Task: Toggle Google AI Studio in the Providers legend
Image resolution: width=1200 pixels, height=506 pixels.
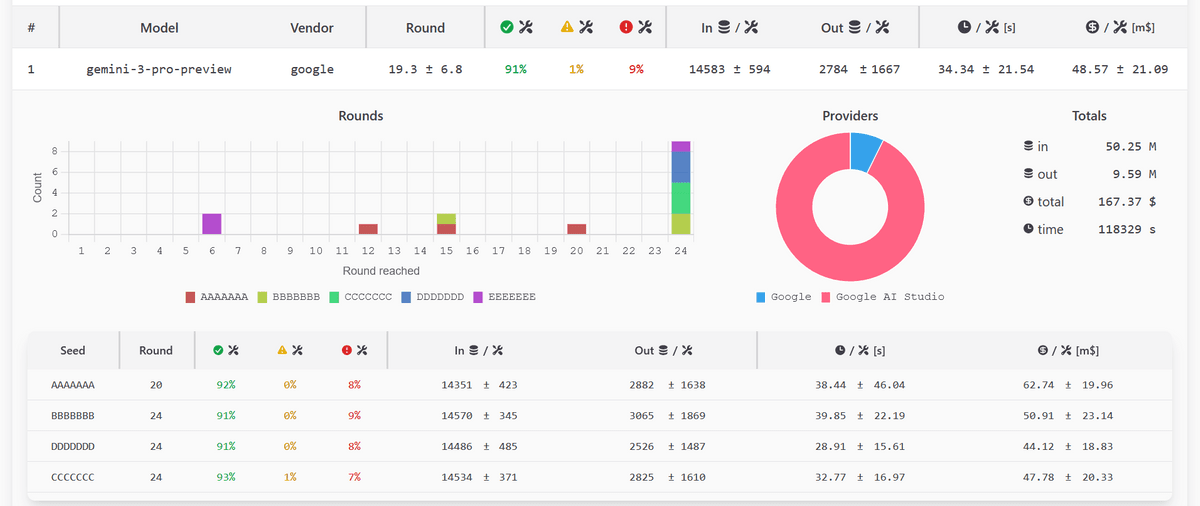Action: coord(882,297)
